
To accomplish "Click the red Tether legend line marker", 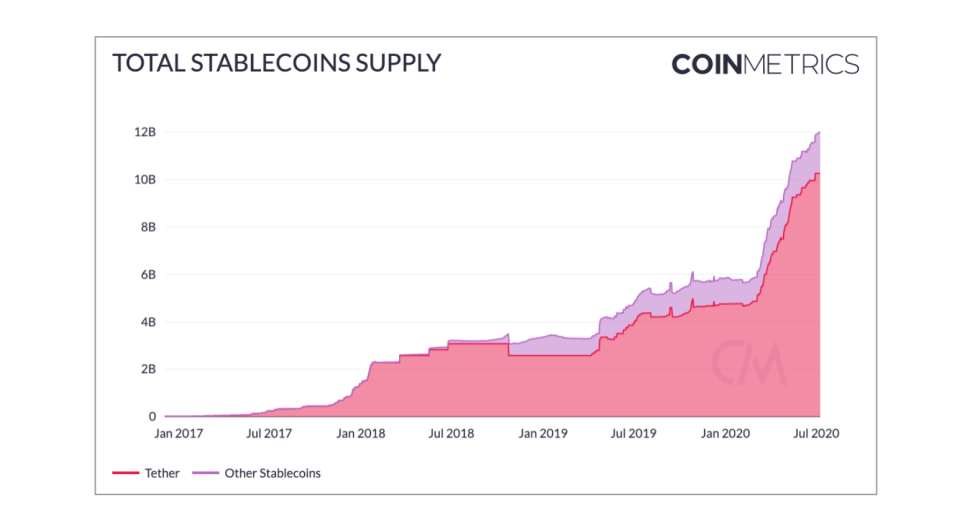I will click(x=124, y=473).
